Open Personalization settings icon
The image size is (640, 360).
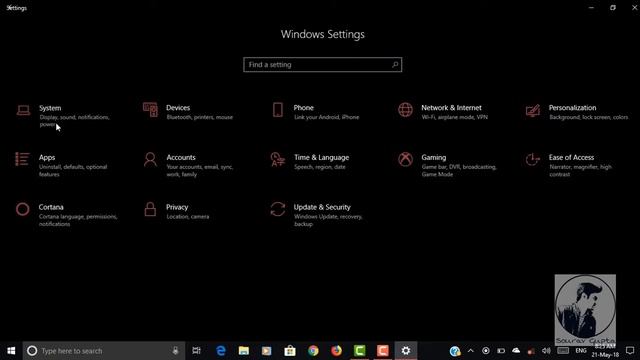(x=533, y=110)
